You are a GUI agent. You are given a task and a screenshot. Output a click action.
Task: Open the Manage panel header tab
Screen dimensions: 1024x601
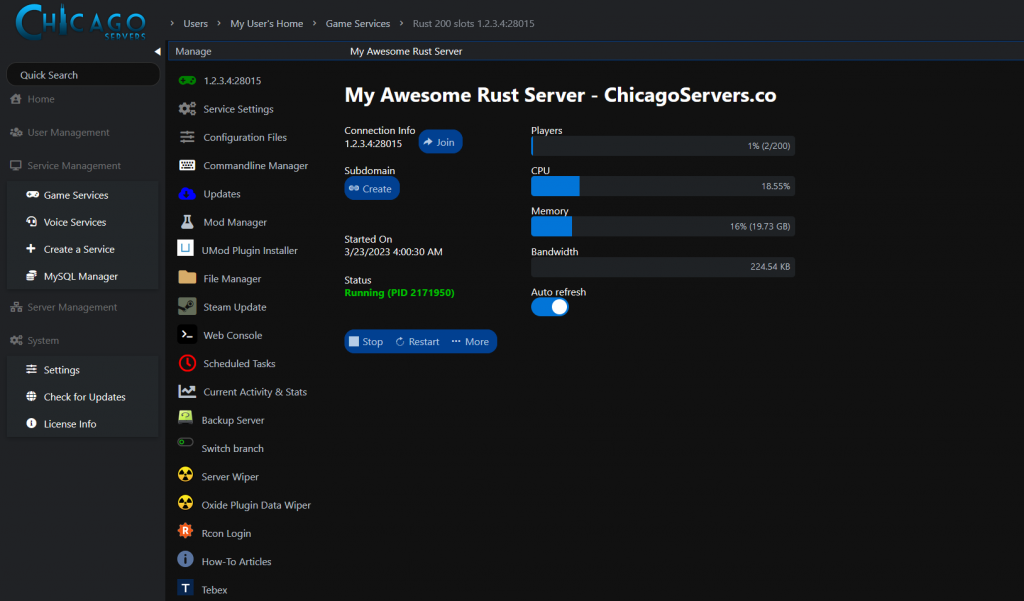point(193,51)
